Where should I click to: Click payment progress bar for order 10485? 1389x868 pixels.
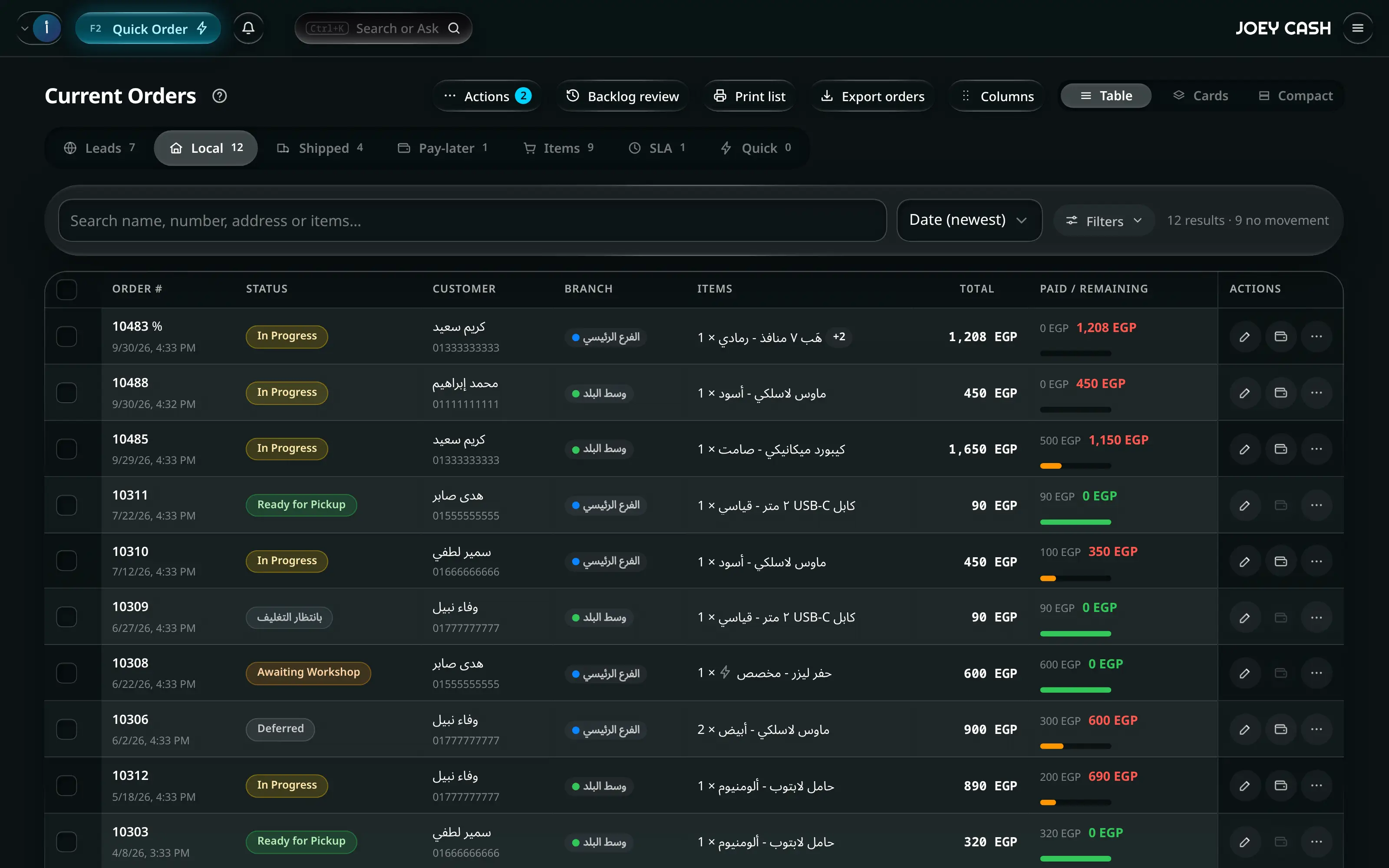pos(1076,466)
